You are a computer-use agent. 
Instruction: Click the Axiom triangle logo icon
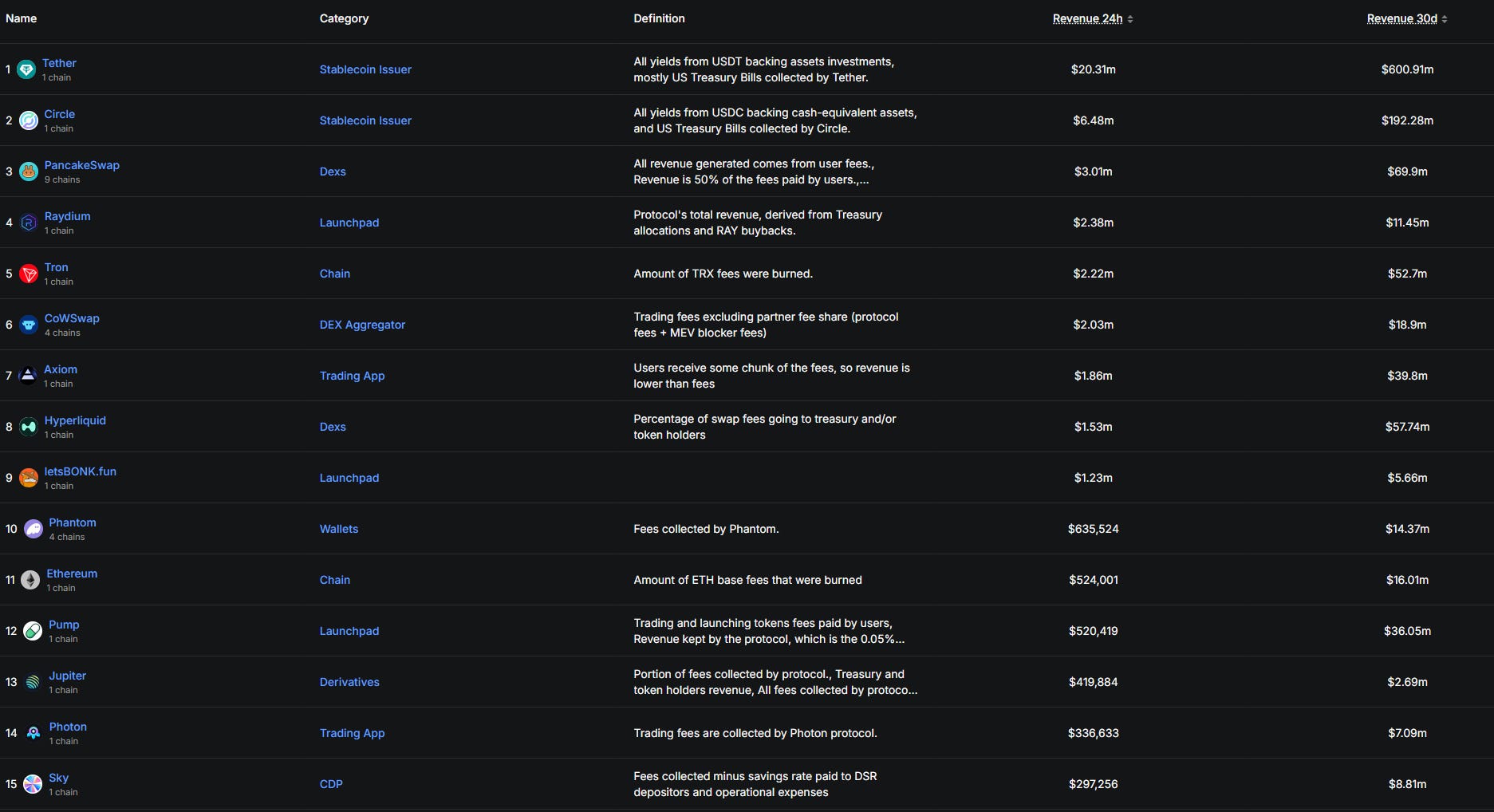[28, 376]
